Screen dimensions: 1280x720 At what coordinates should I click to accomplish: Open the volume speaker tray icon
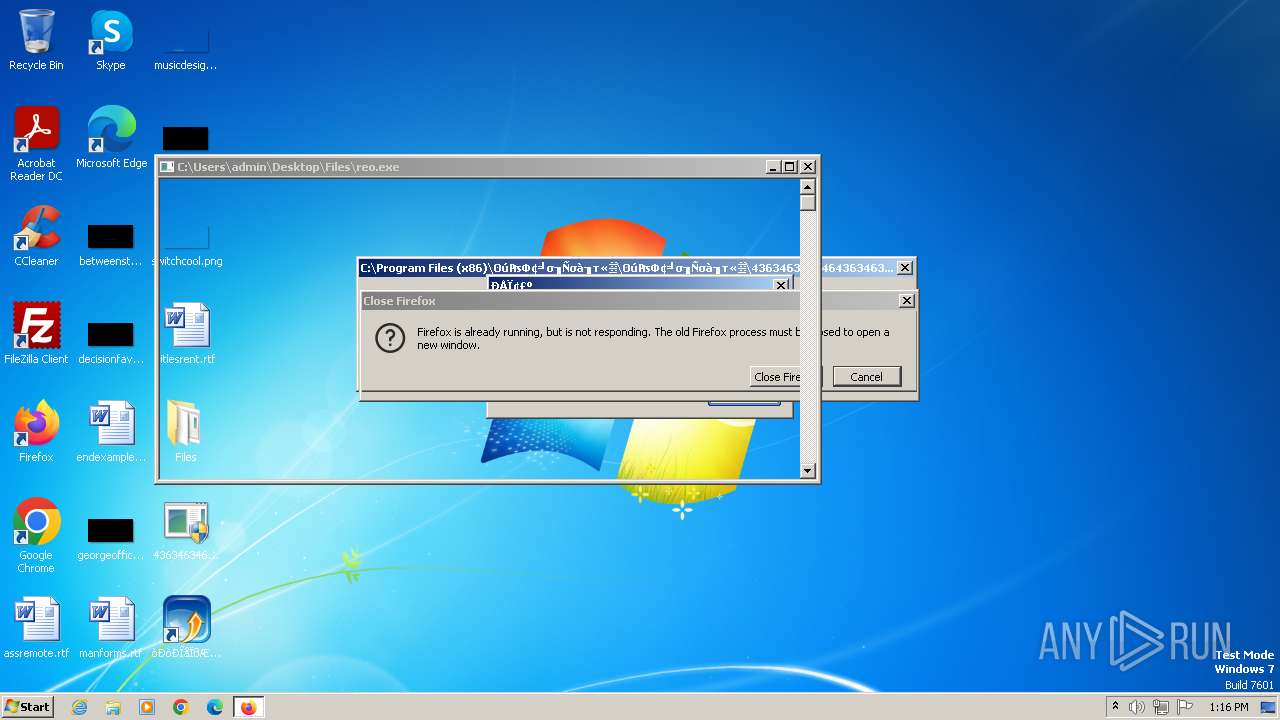(x=1137, y=707)
